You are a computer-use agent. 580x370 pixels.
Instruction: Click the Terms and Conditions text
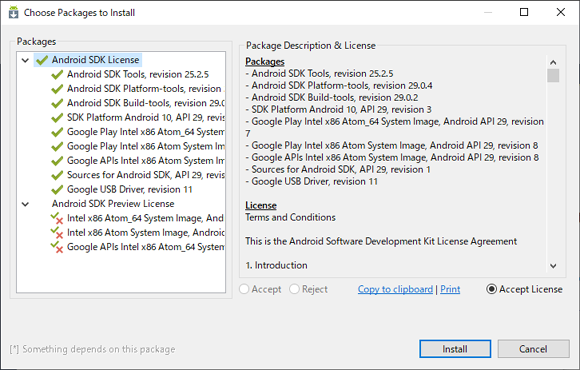[x=290, y=217]
